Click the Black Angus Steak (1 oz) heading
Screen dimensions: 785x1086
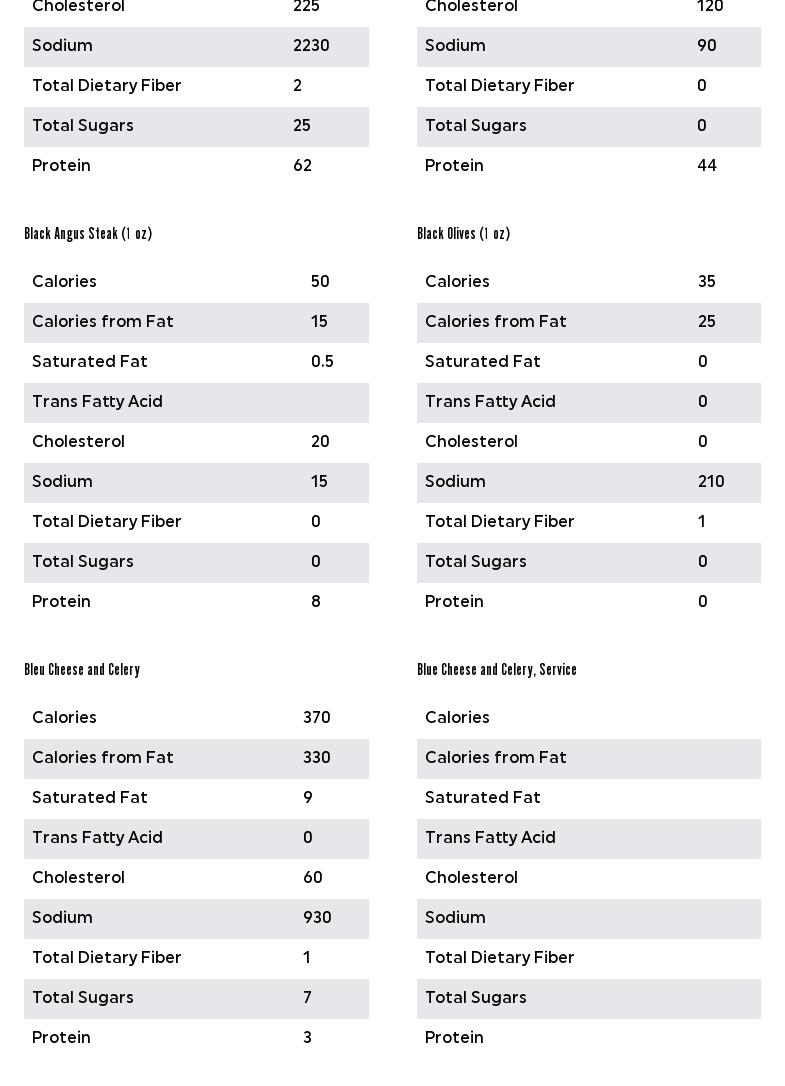[88, 234]
